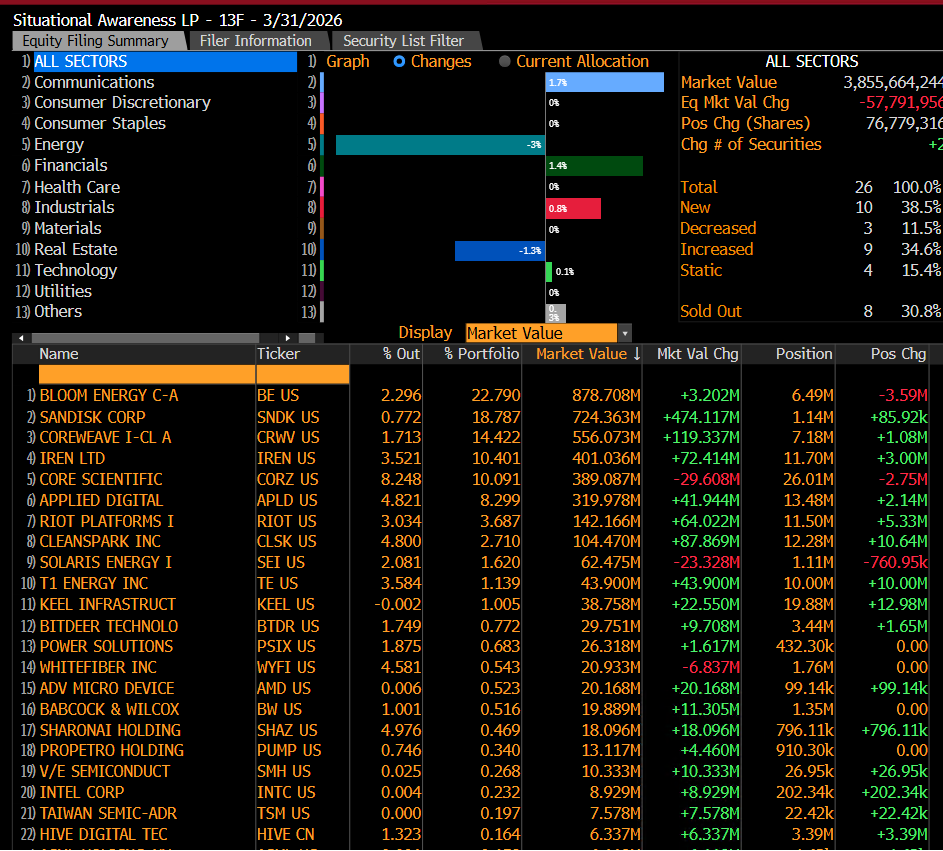Open the TAIWAN SEMIC-ADR holding
The height and width of the screenshot is (851, 943).
[x=108, y=814]
